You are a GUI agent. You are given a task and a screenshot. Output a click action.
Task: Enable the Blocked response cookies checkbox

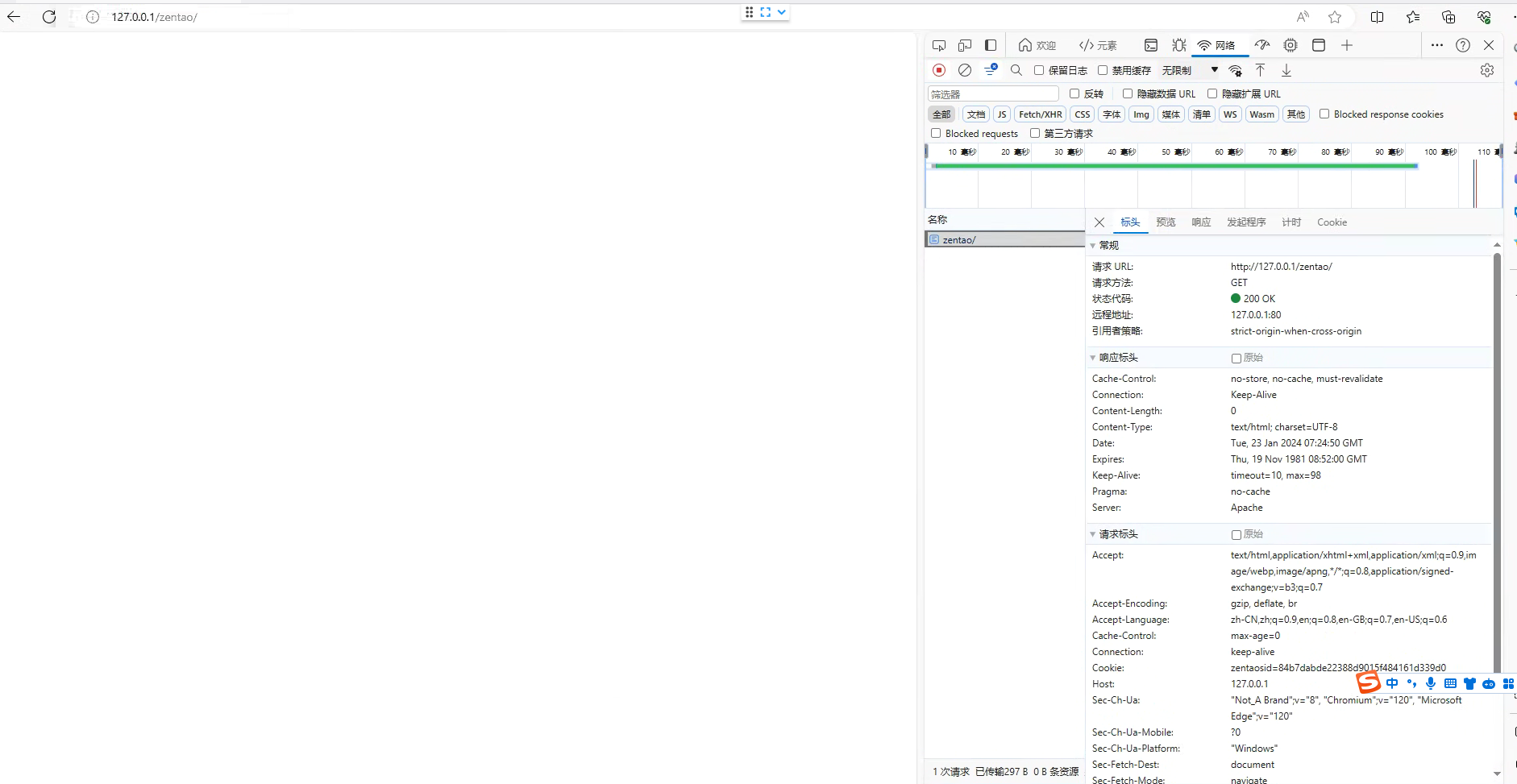(x=1324, y=114)
